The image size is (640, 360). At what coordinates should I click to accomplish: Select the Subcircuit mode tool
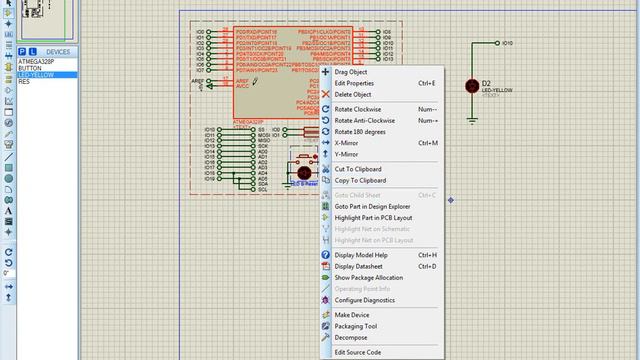8,67
